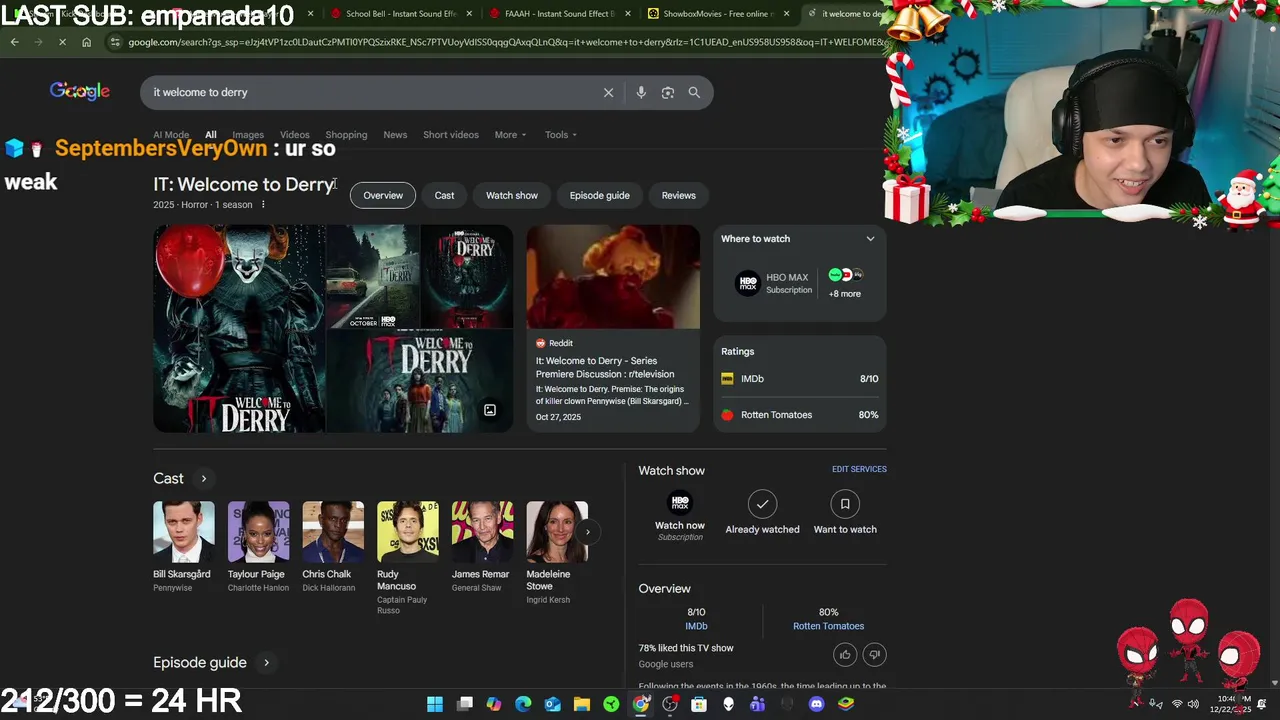Open HBO Max Watch now icon
1280x720 pixels.
click(x=680, y=503)
